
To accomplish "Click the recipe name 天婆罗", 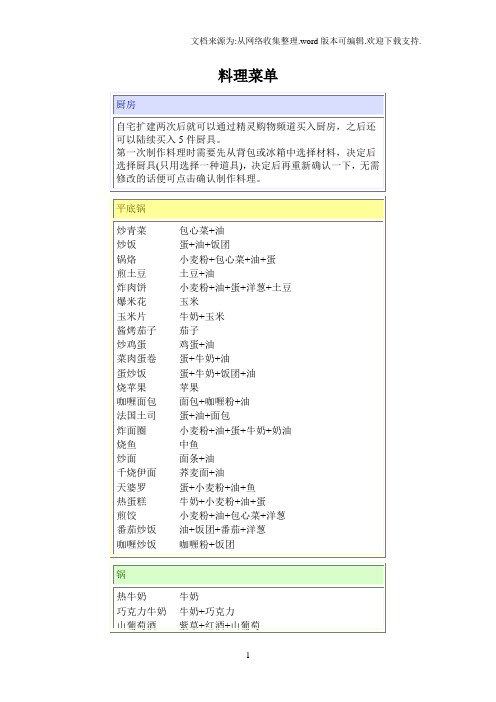I will 132,488.
